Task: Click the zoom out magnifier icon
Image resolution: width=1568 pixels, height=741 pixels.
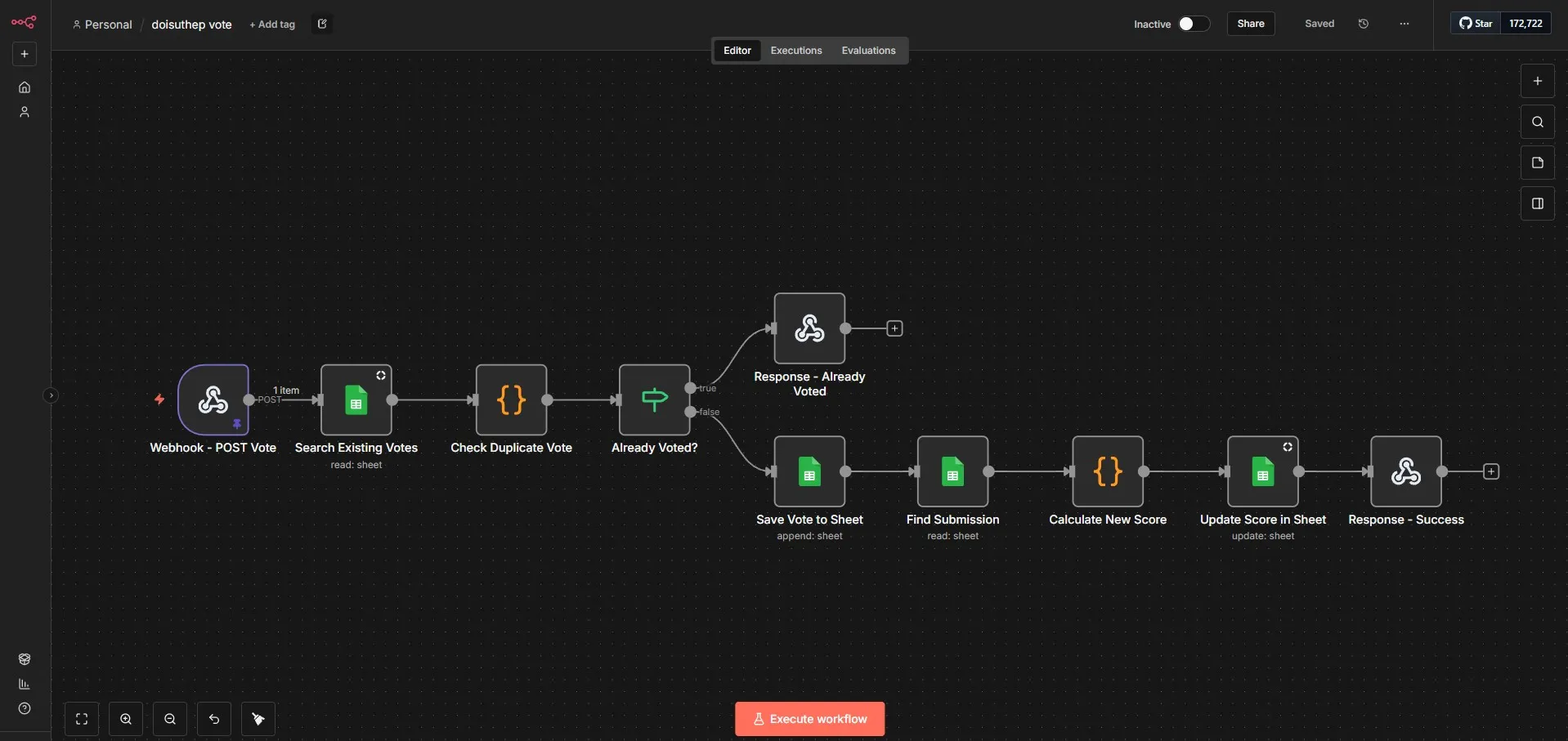Action: coord(170,719)
